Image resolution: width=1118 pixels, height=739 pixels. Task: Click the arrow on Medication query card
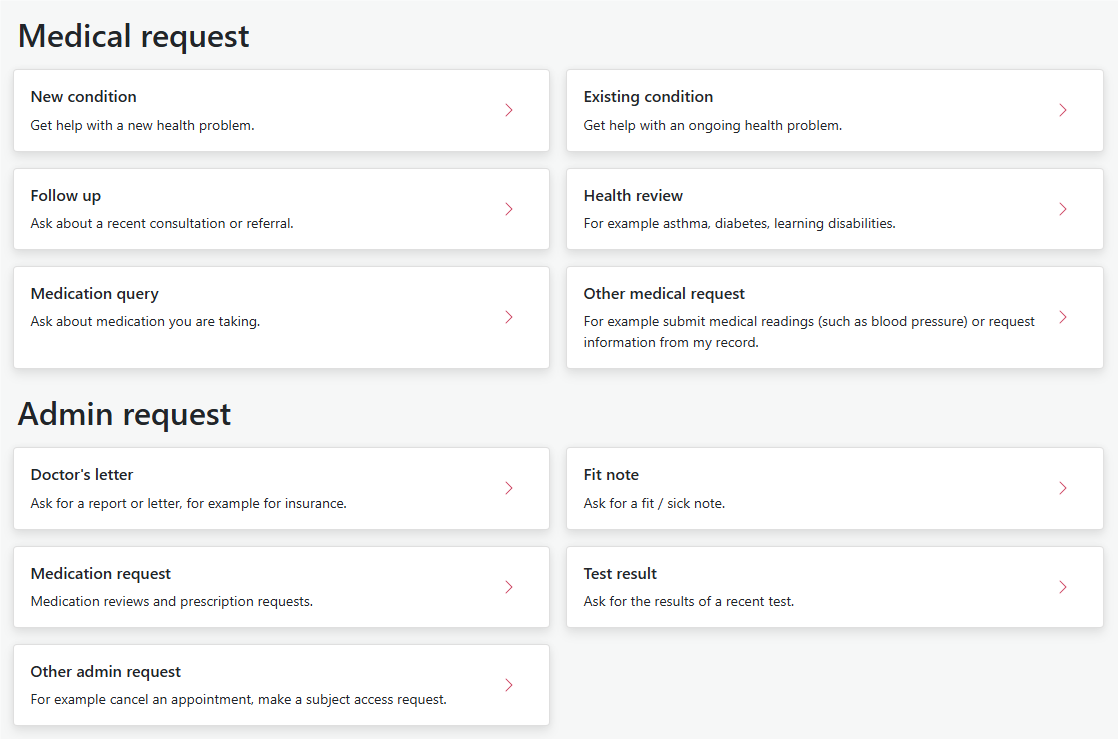coord(509,317)
